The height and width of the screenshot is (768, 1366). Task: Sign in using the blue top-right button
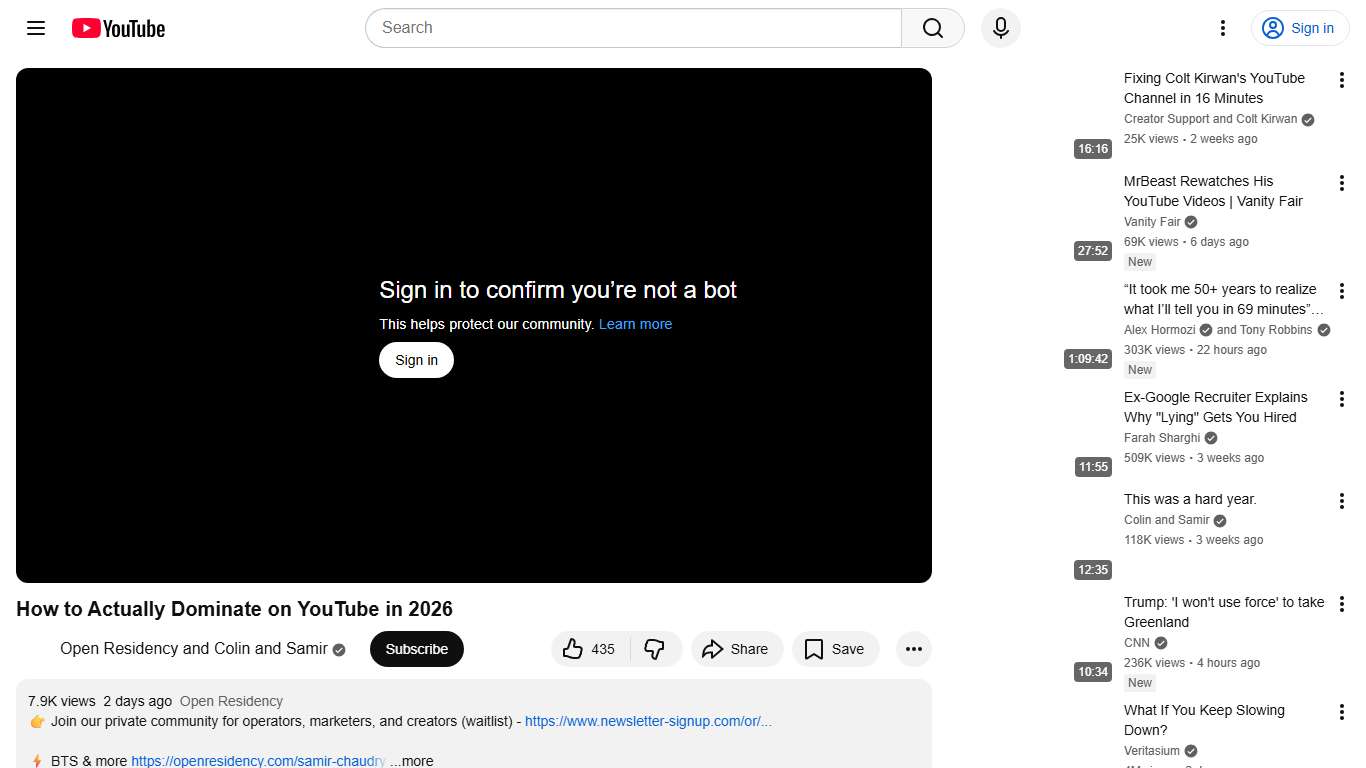click(x=1300, y=28)
